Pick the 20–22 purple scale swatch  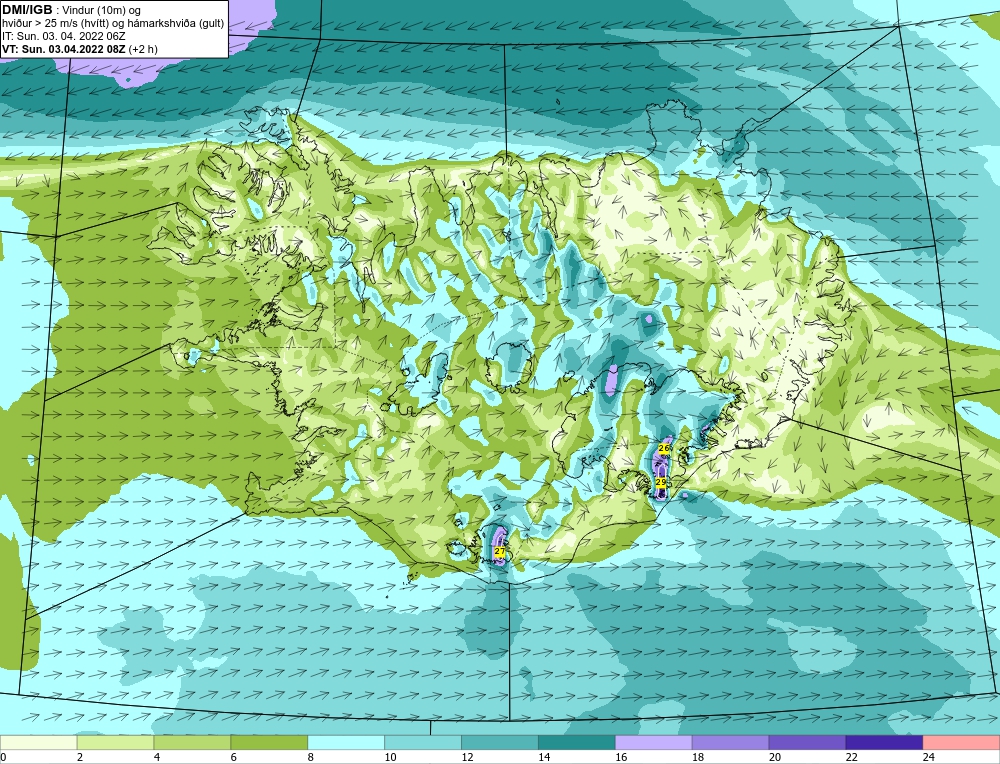pyautogui.click(x=807, y=743)
